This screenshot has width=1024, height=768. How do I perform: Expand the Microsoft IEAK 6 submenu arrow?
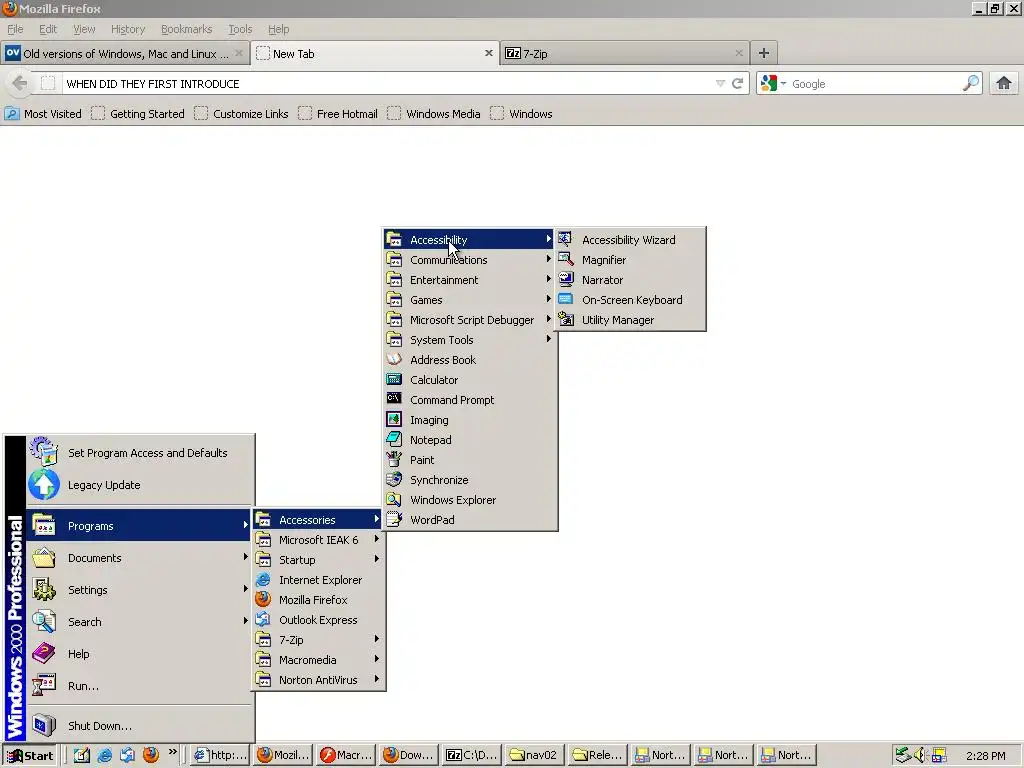pyautogui.click(x=377, y=539)
